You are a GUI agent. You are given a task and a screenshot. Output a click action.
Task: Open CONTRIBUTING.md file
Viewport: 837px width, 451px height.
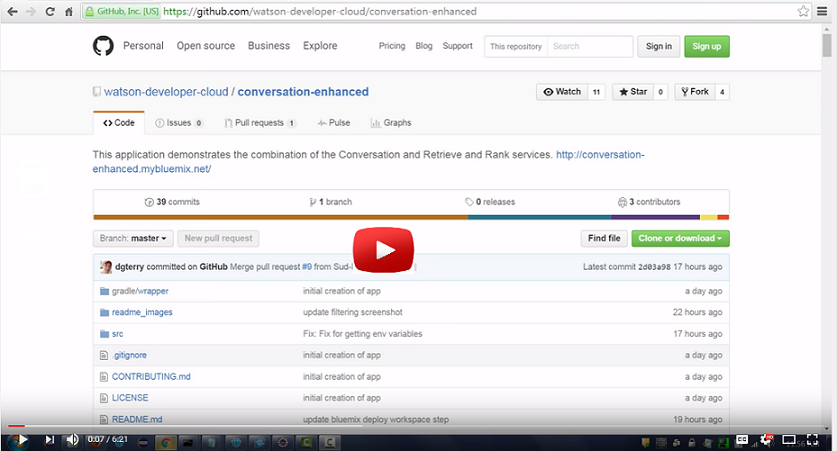pos(151,376)
